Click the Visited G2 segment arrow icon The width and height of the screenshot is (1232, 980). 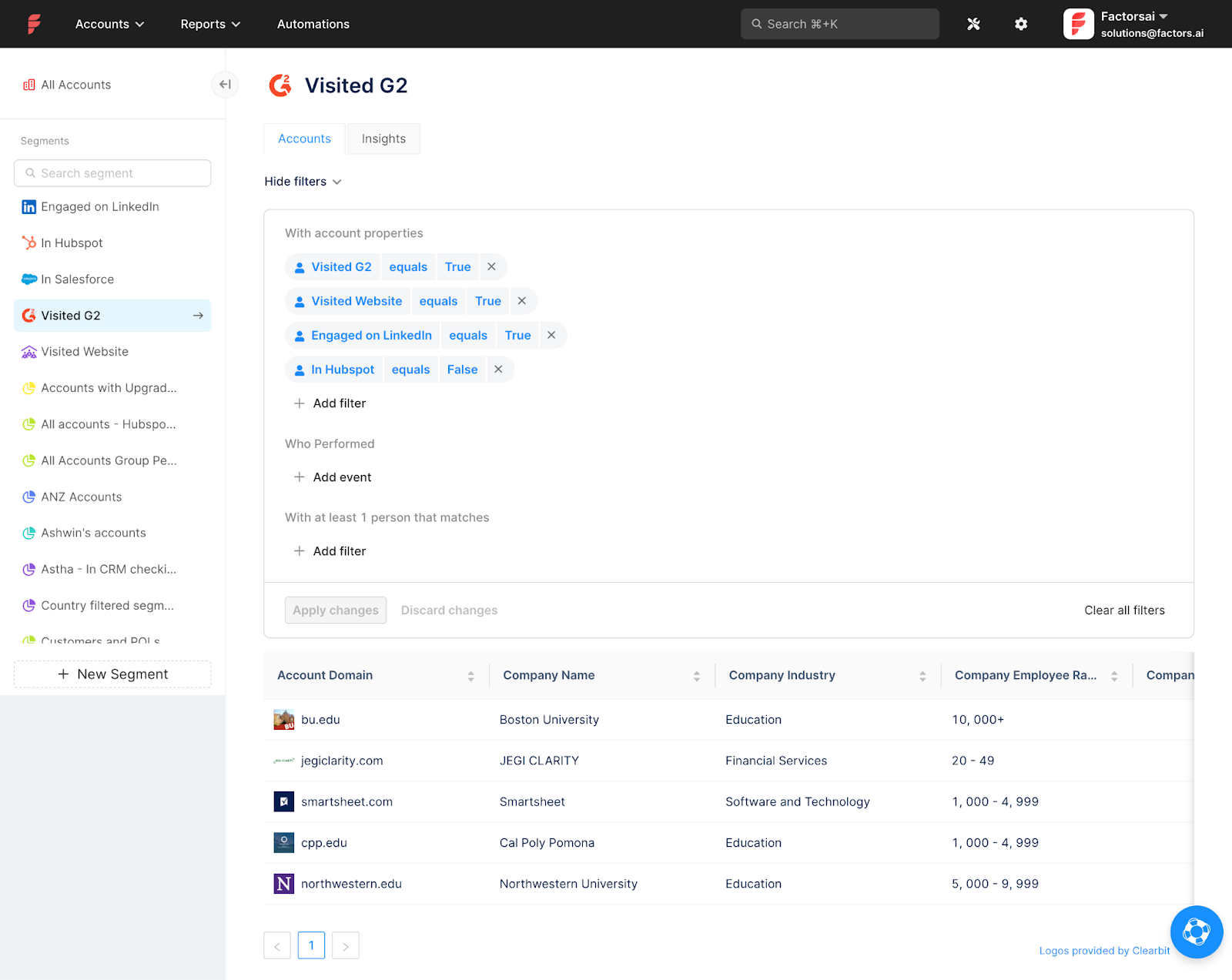click(x=198, y=316)
